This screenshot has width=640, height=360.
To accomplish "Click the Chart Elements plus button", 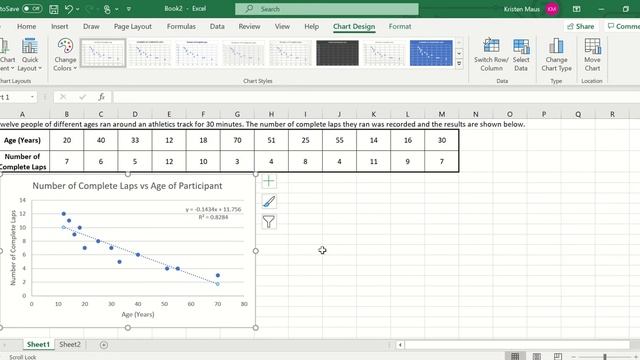I will tap(269, 181).
